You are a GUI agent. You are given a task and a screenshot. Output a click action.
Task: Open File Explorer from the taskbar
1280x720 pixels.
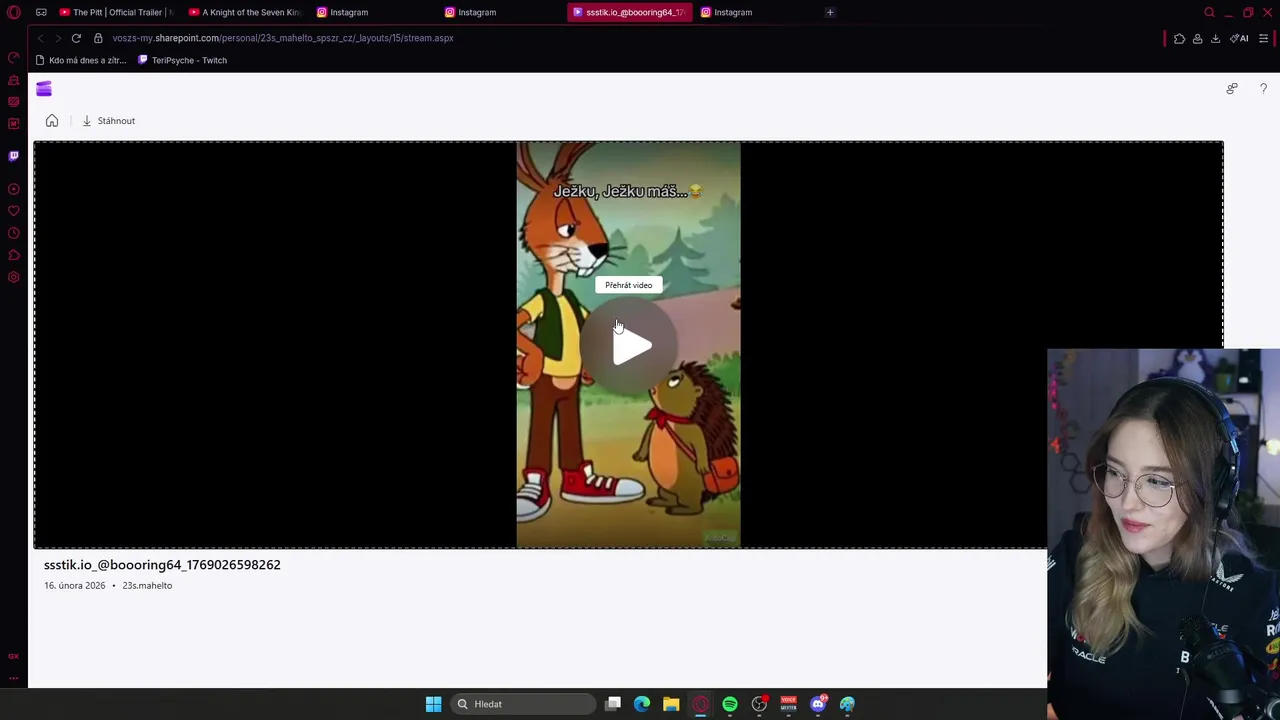pos(671,704)
